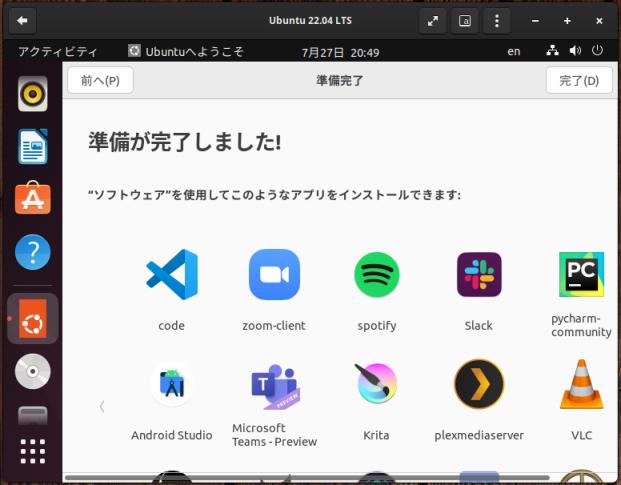The height and width of the screenshot is (485, 621).
Task: Open the Android Studio app icon
Action: tap(172, 384)
